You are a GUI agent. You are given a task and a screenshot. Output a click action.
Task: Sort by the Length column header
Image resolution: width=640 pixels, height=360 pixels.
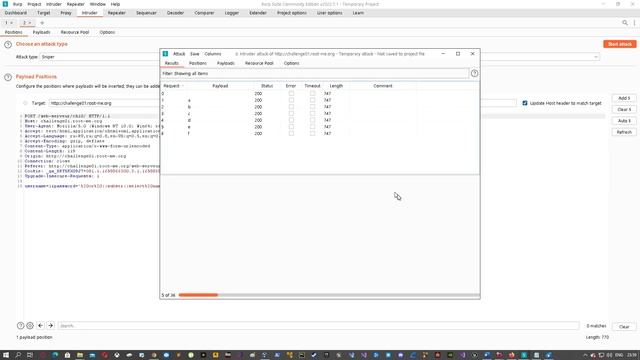tap(336, 86)
